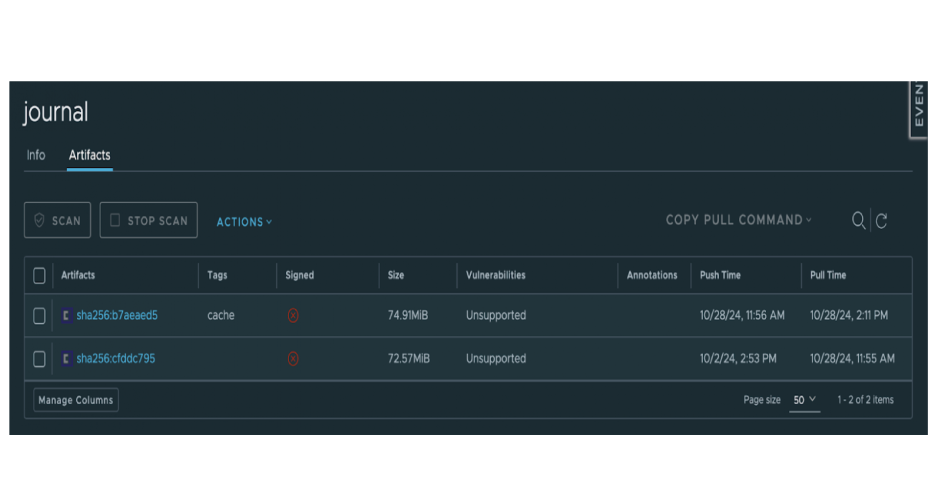
Task: Click the Manage Columns button
Action: click(x=76, y=400)
